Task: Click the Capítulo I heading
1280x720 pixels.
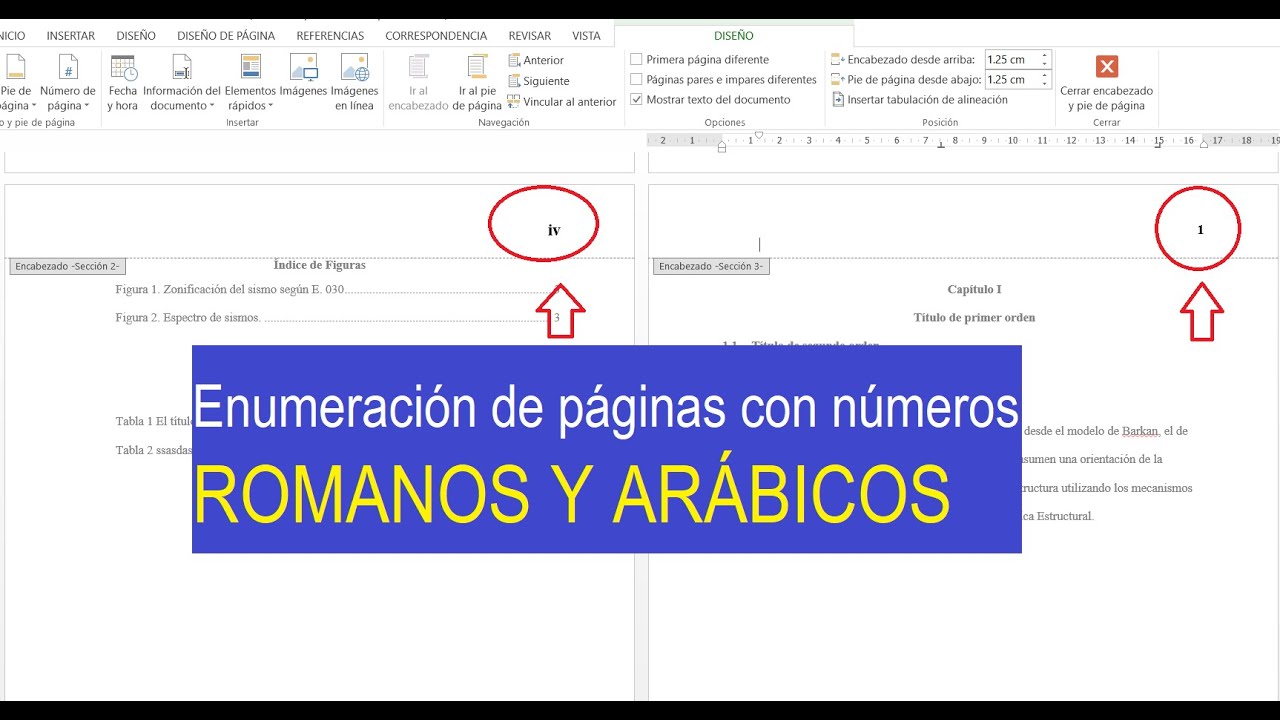Action: 975,290
